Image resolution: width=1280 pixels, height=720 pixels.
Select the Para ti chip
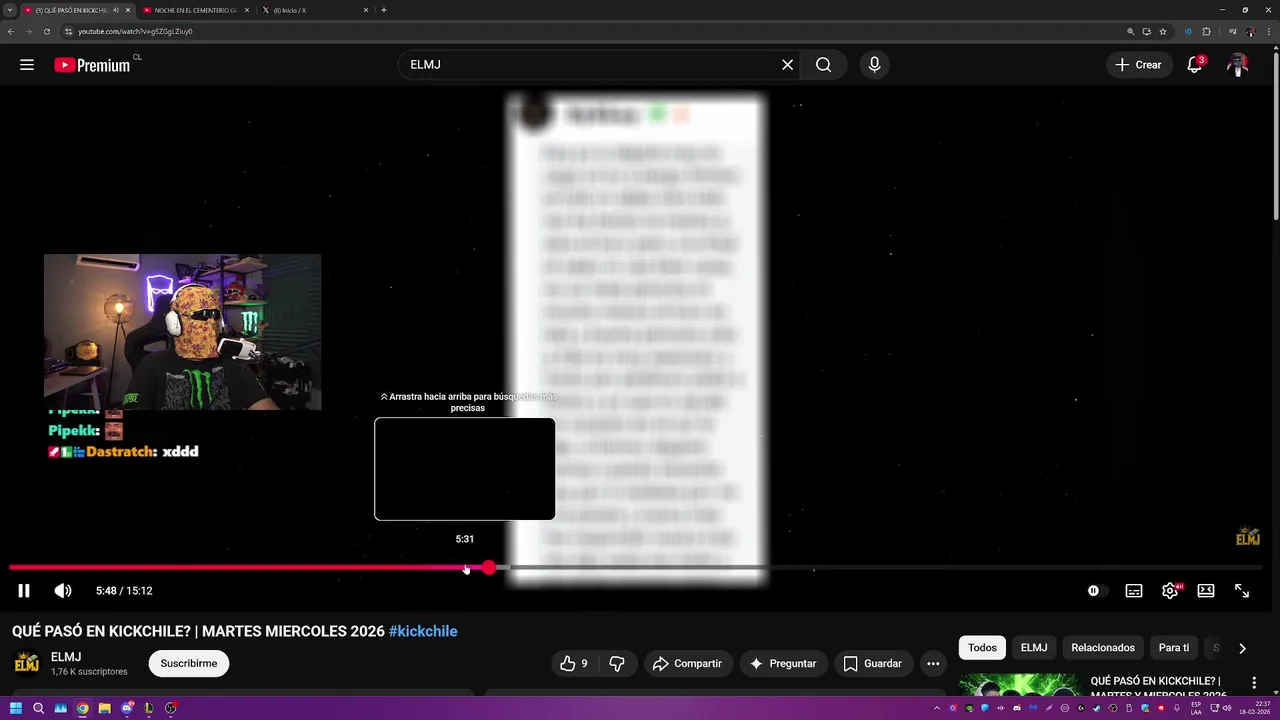click(x=1174, y=648)
